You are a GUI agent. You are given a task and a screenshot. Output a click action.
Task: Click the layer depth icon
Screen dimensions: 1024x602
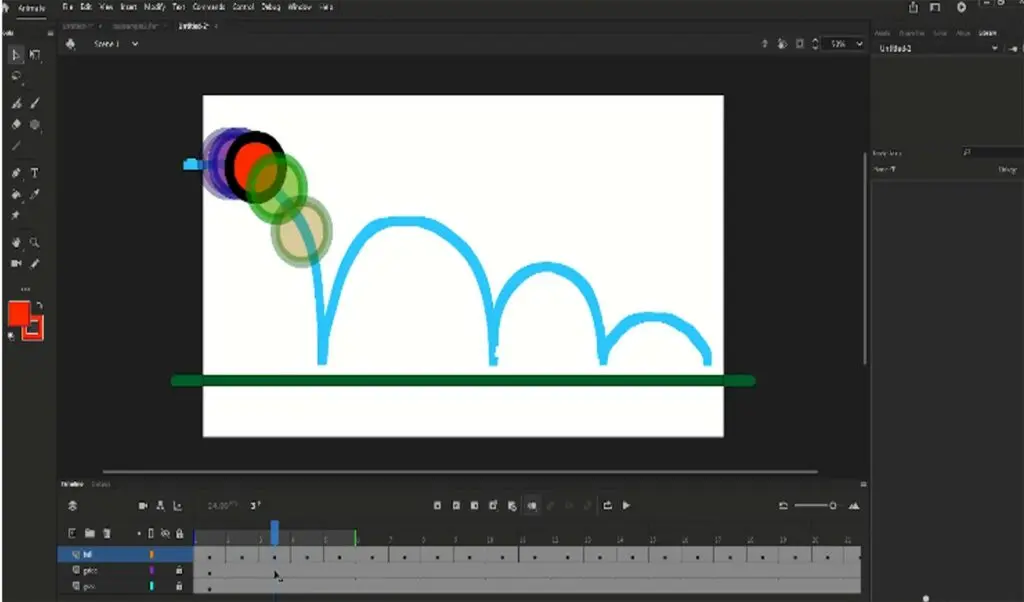(177, 506)
